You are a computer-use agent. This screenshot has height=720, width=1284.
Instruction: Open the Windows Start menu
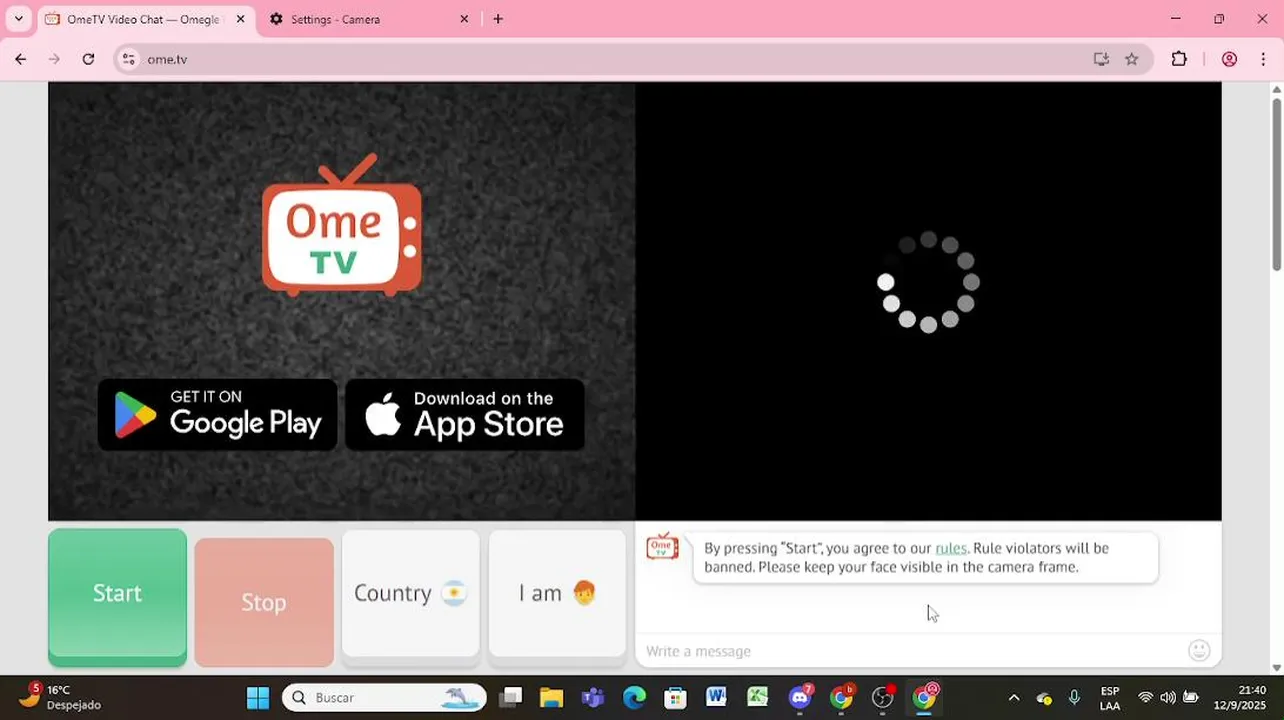[257, 697]
